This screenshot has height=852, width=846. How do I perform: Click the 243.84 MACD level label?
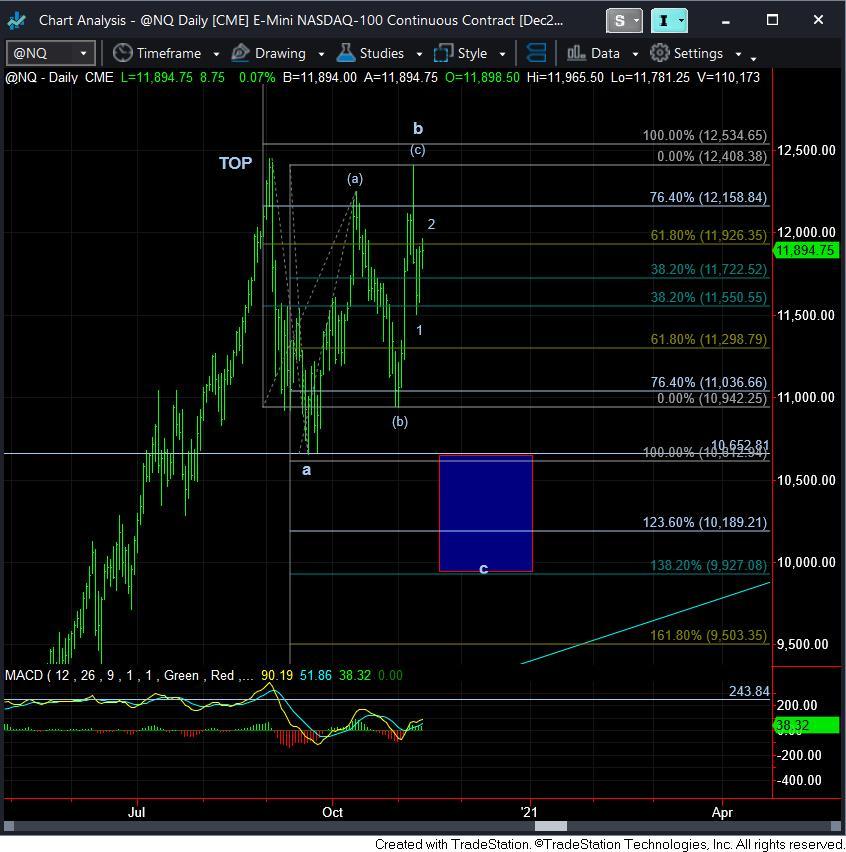click(749, 691)
